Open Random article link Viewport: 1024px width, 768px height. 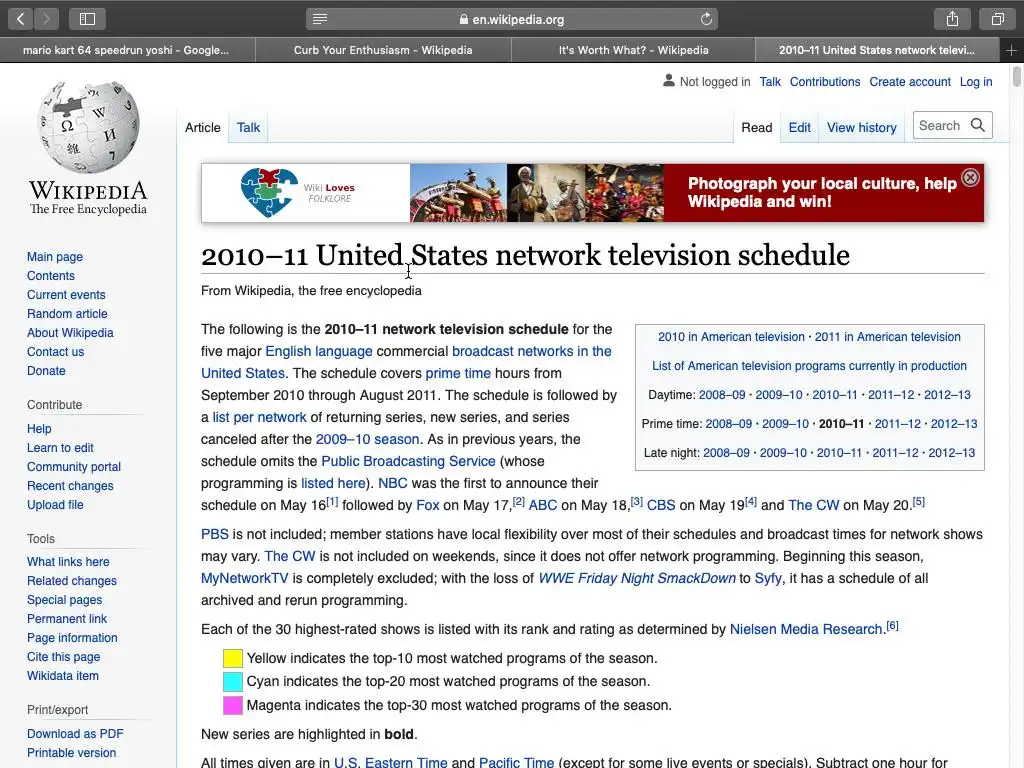click(x=67, y=313)
